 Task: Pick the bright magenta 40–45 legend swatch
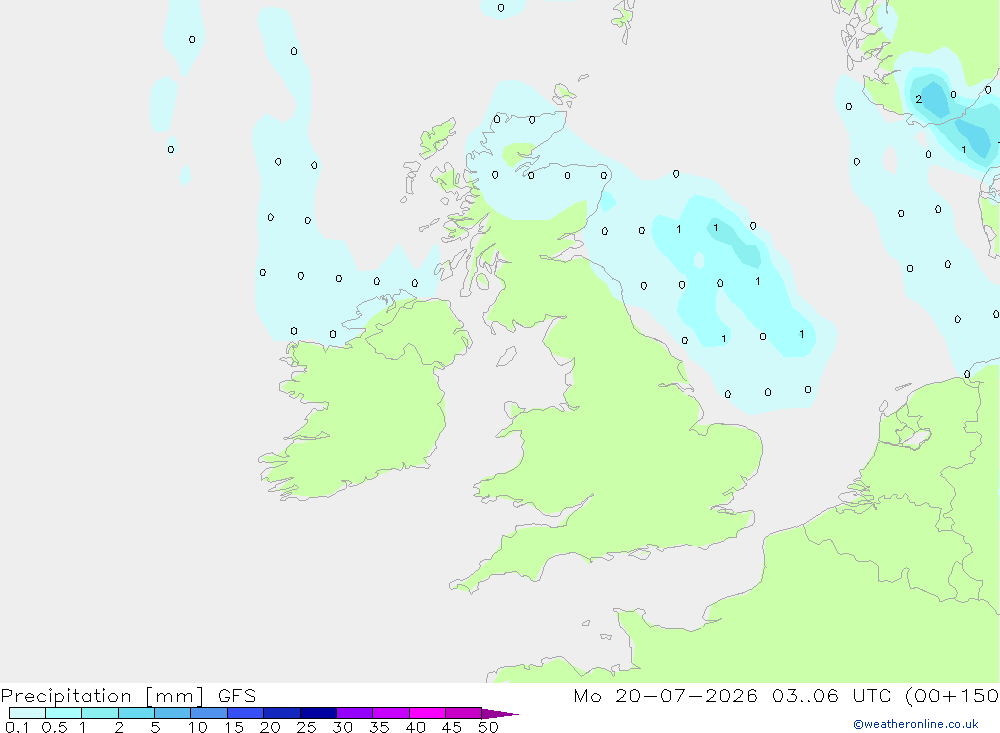(427, 713)
